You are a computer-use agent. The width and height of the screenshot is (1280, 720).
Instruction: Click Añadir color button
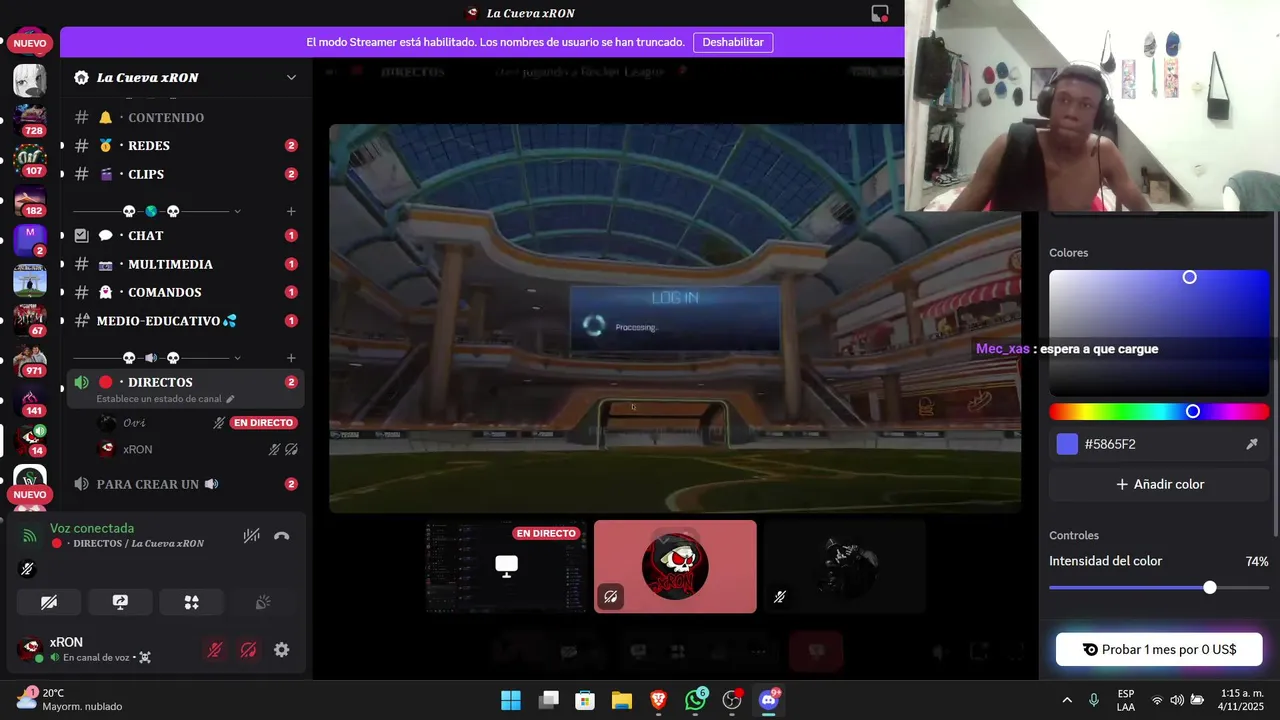1159,484
